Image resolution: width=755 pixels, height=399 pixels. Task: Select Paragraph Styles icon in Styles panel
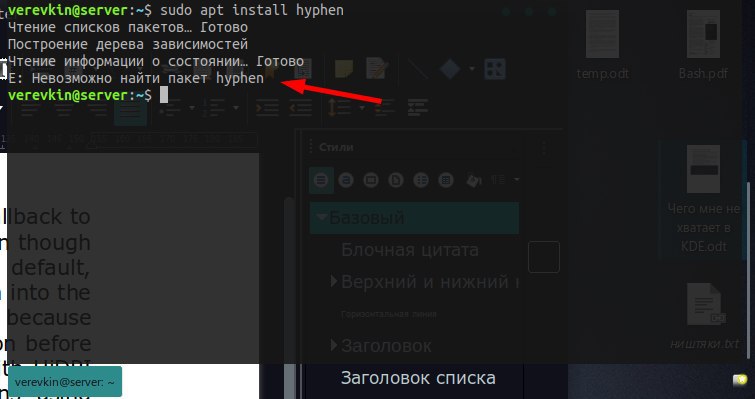321,180
